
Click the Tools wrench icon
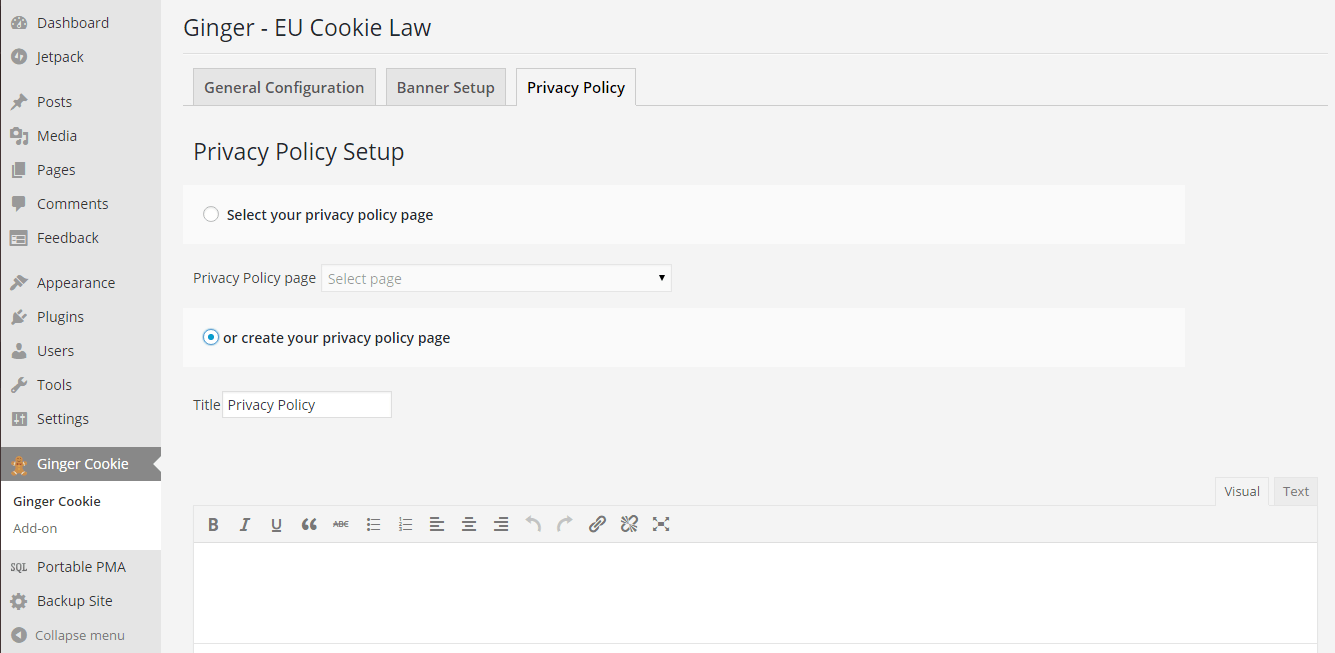point(19,385)
